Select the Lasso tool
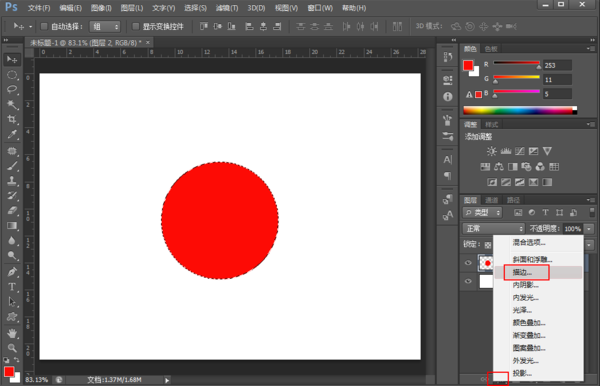 click(x=12, y=89)
